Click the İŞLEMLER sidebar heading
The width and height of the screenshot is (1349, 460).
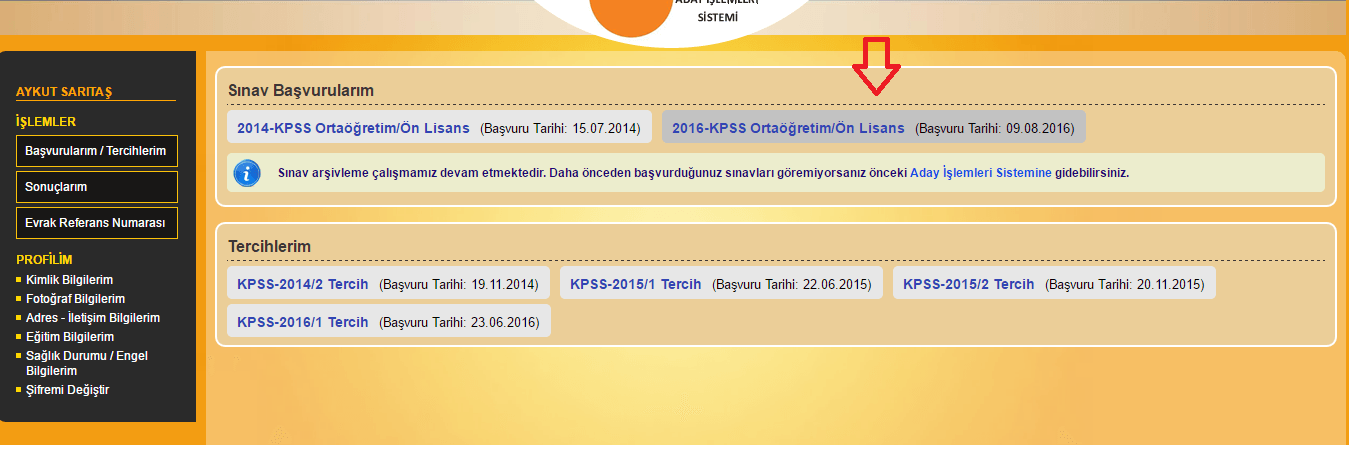46,122
